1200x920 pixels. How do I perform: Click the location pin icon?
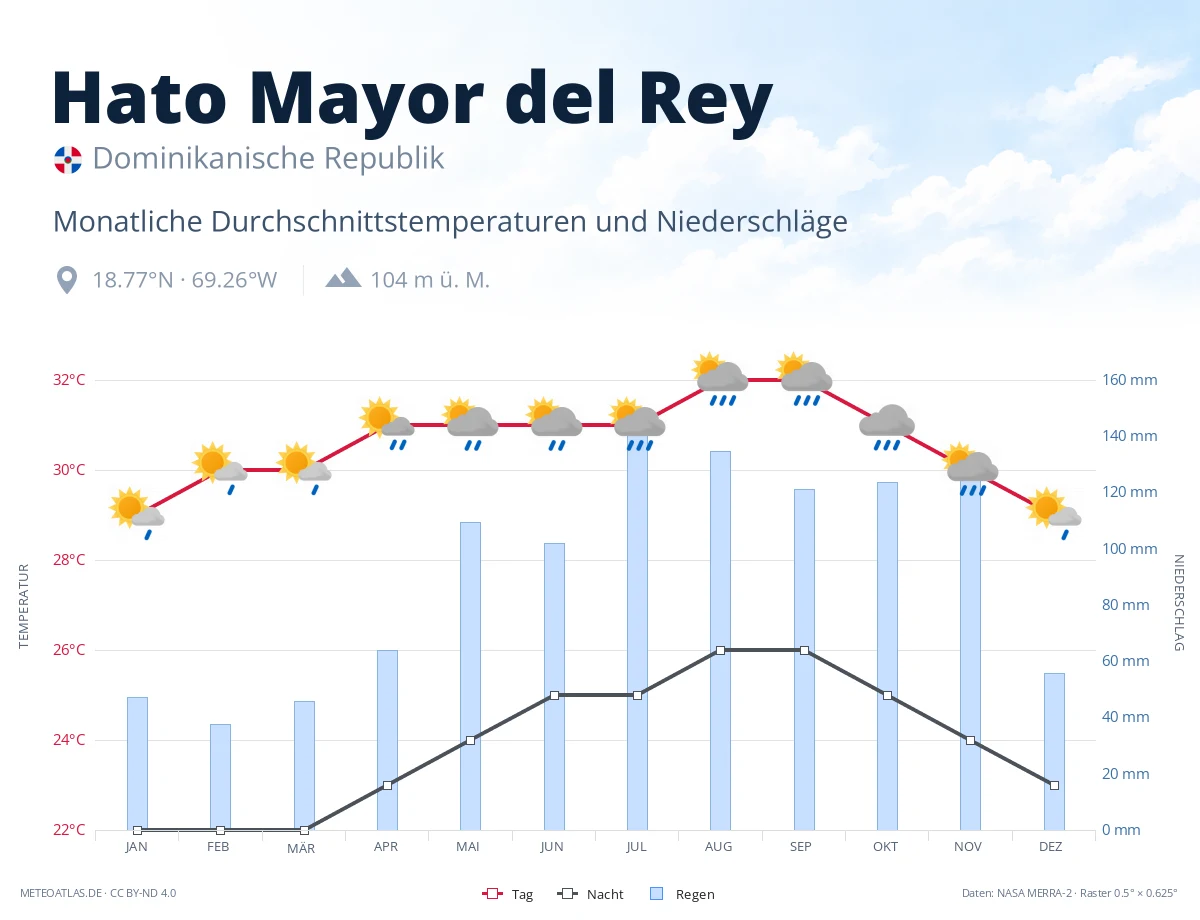click(67, 280)
